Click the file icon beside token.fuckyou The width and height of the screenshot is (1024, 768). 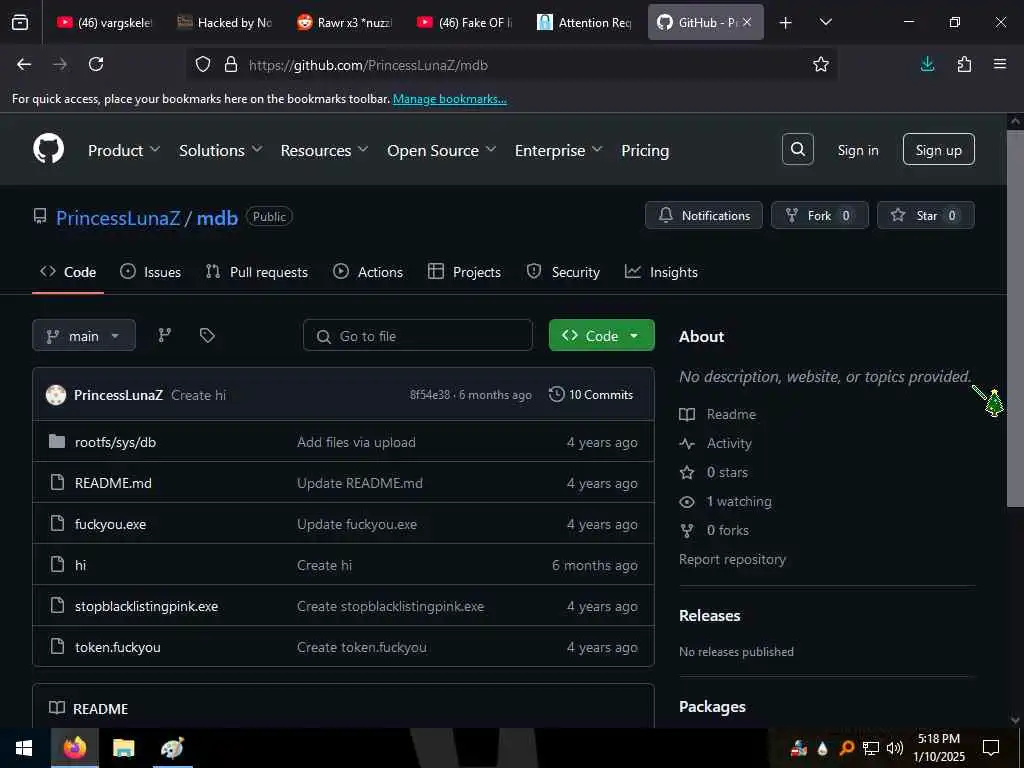[x=57, y=647]
